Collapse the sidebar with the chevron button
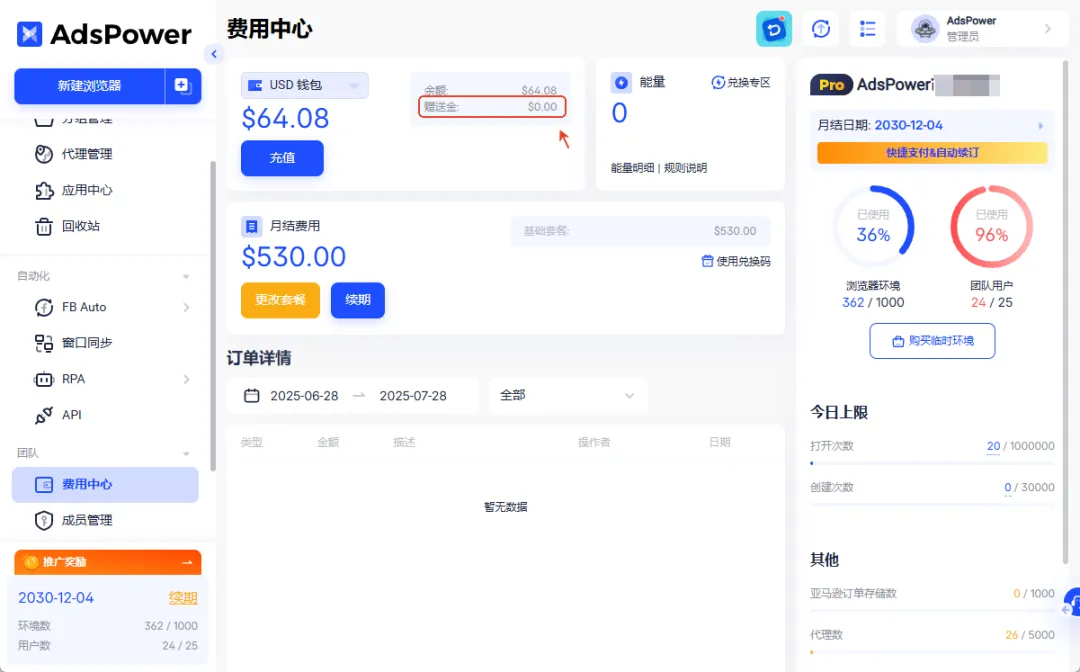The image size is (1080, 672). pyautogui.click(x=214, y=54)
